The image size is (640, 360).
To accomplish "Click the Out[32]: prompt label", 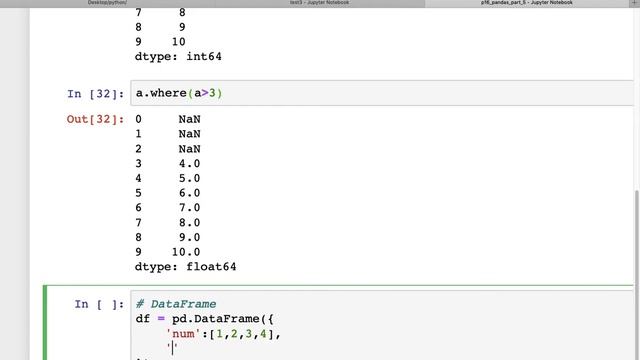I will [x=96, y=119].
